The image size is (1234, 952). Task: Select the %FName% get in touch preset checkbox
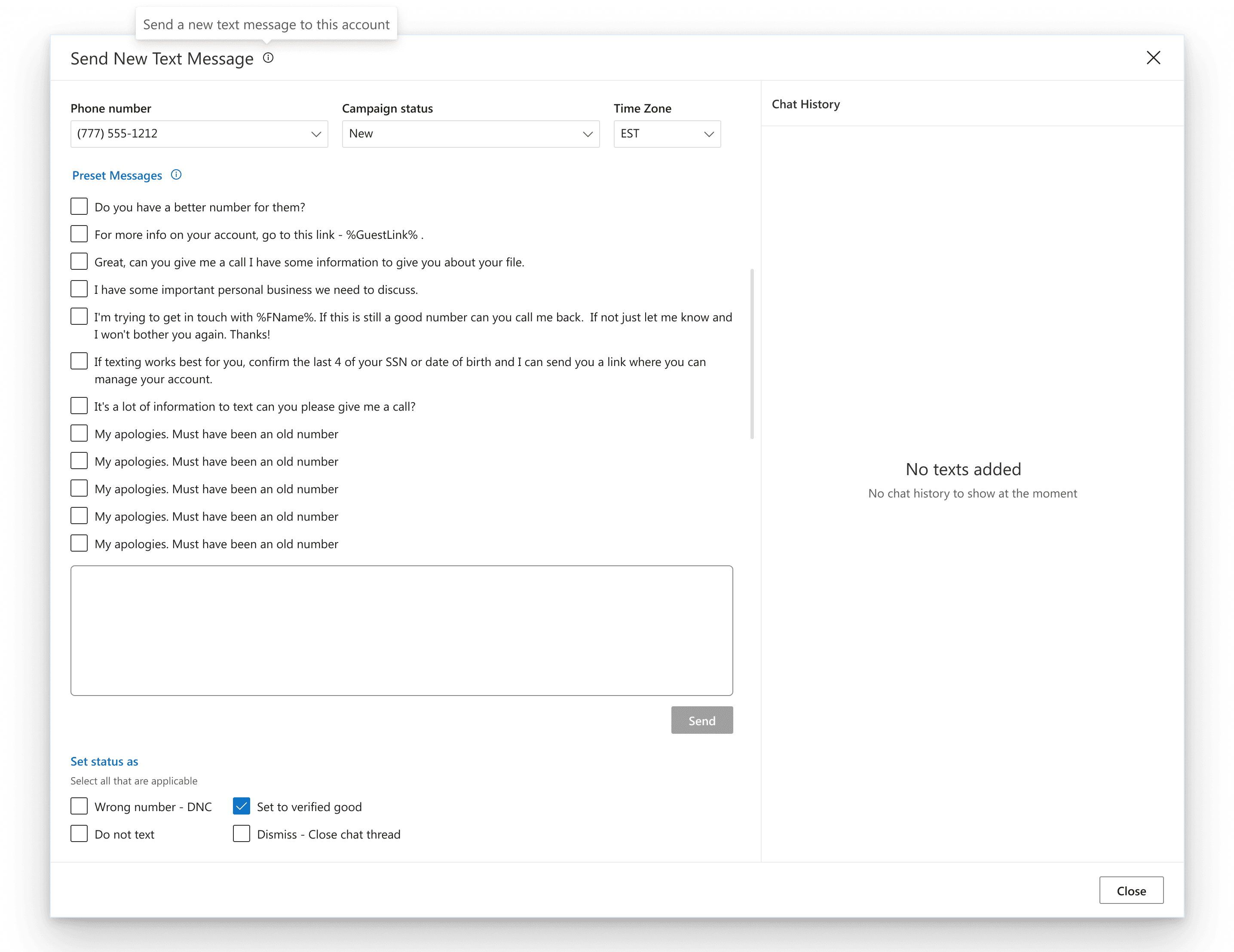pos(79,316)
